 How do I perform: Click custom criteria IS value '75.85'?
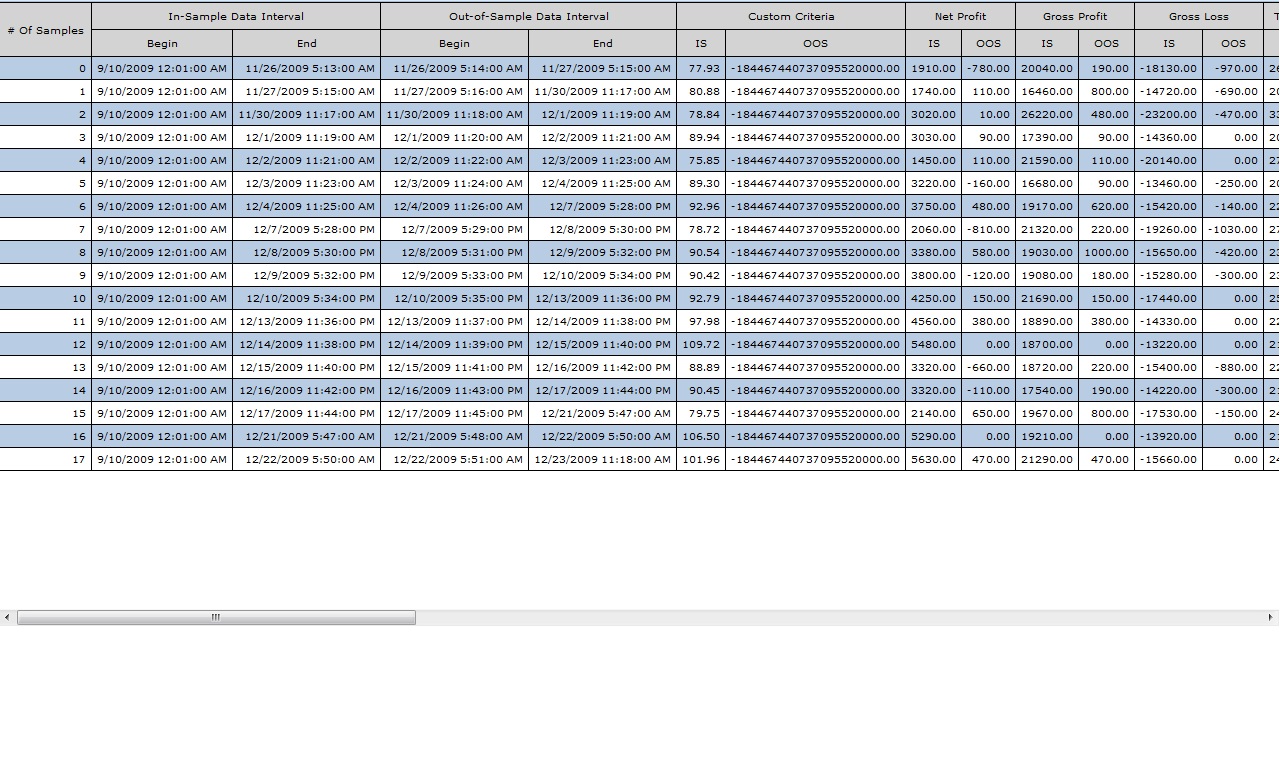[x=701, y=160]
